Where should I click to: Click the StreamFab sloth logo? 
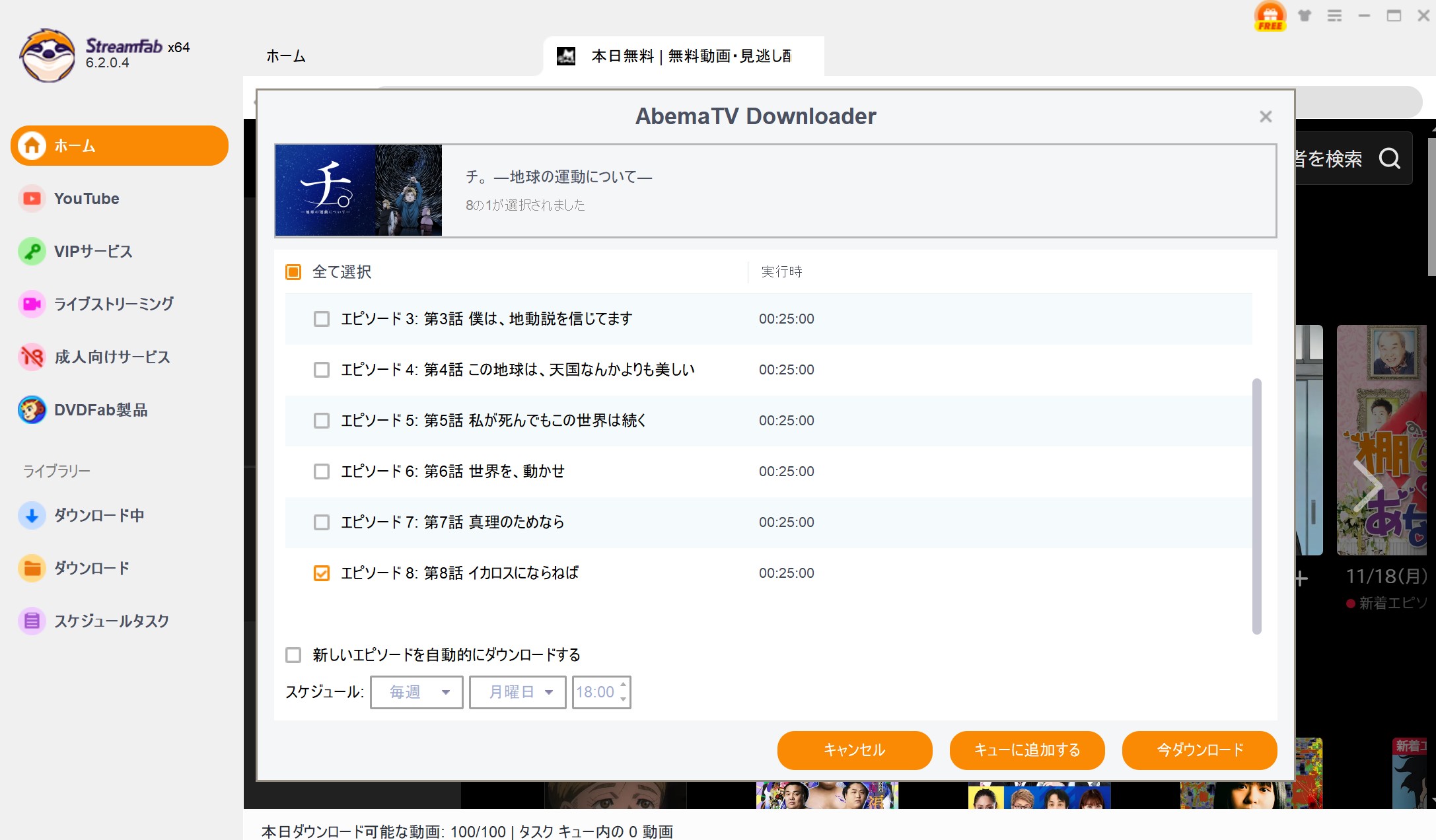[x=47, y=55]
